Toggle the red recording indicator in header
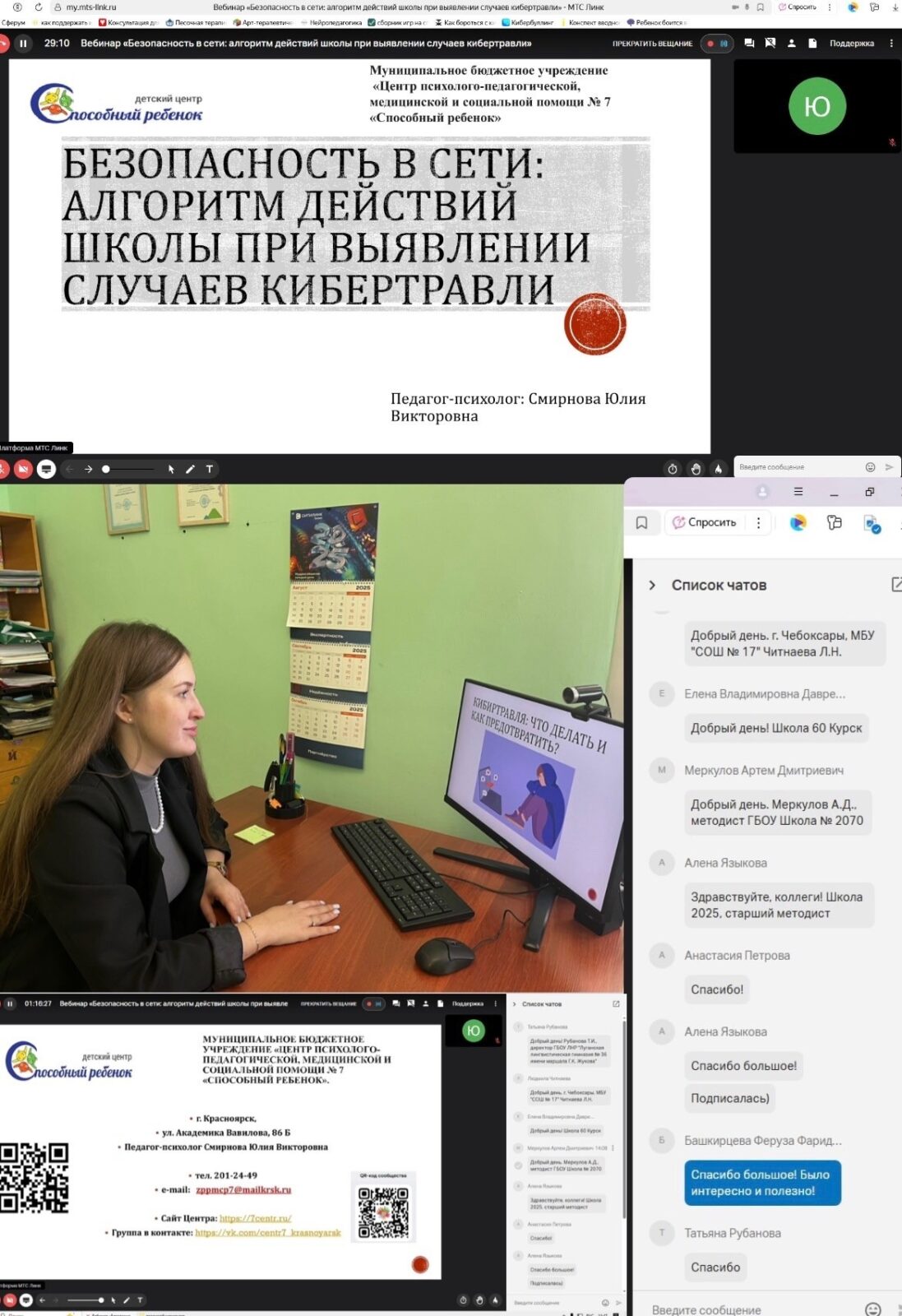 [x=710, y=44]
